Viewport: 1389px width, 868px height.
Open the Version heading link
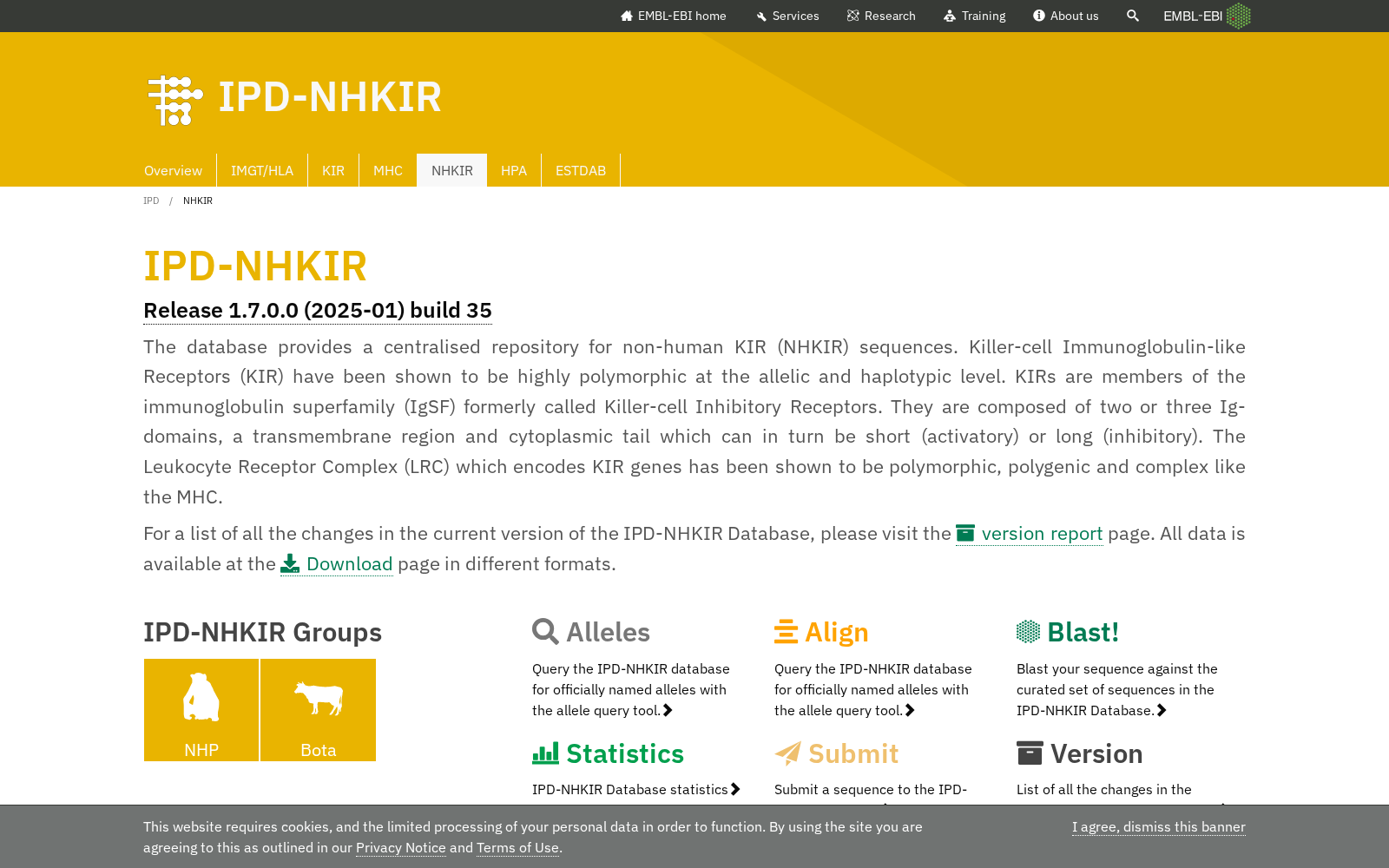point(1080,753)
